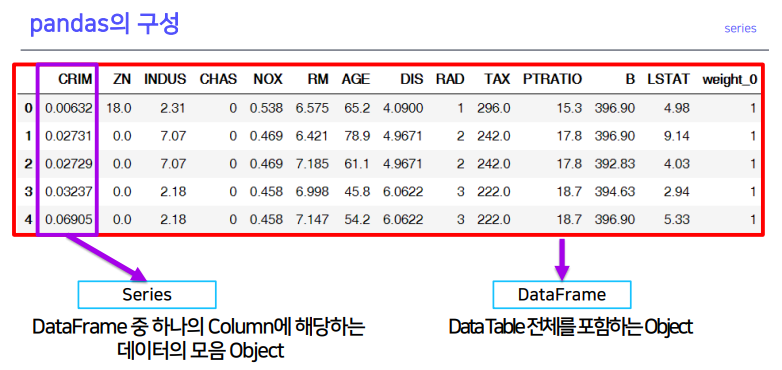
Task: Click LSTAT value 4.98
Action: click(x=677, y=108)
